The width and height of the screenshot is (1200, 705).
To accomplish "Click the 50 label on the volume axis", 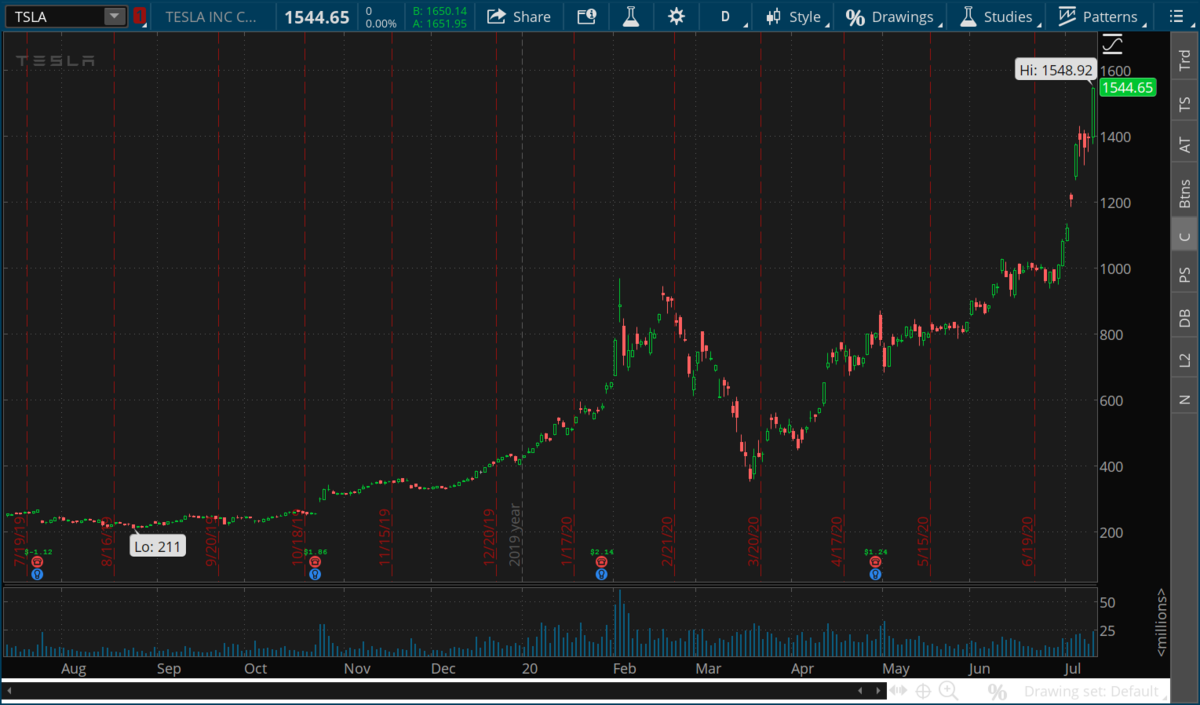I will [x=1108, y=603].
